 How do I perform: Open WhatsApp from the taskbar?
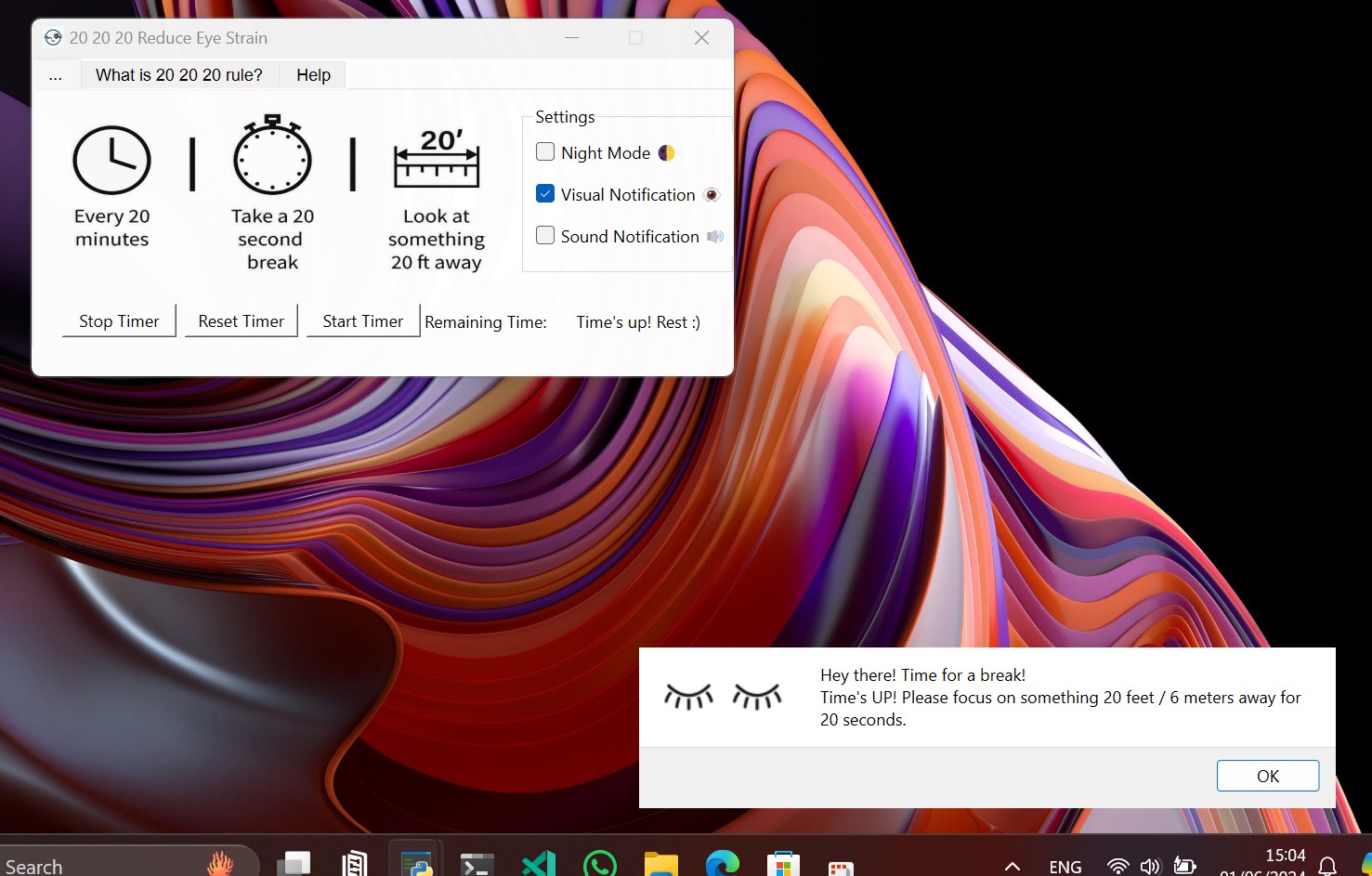point(599,864)
